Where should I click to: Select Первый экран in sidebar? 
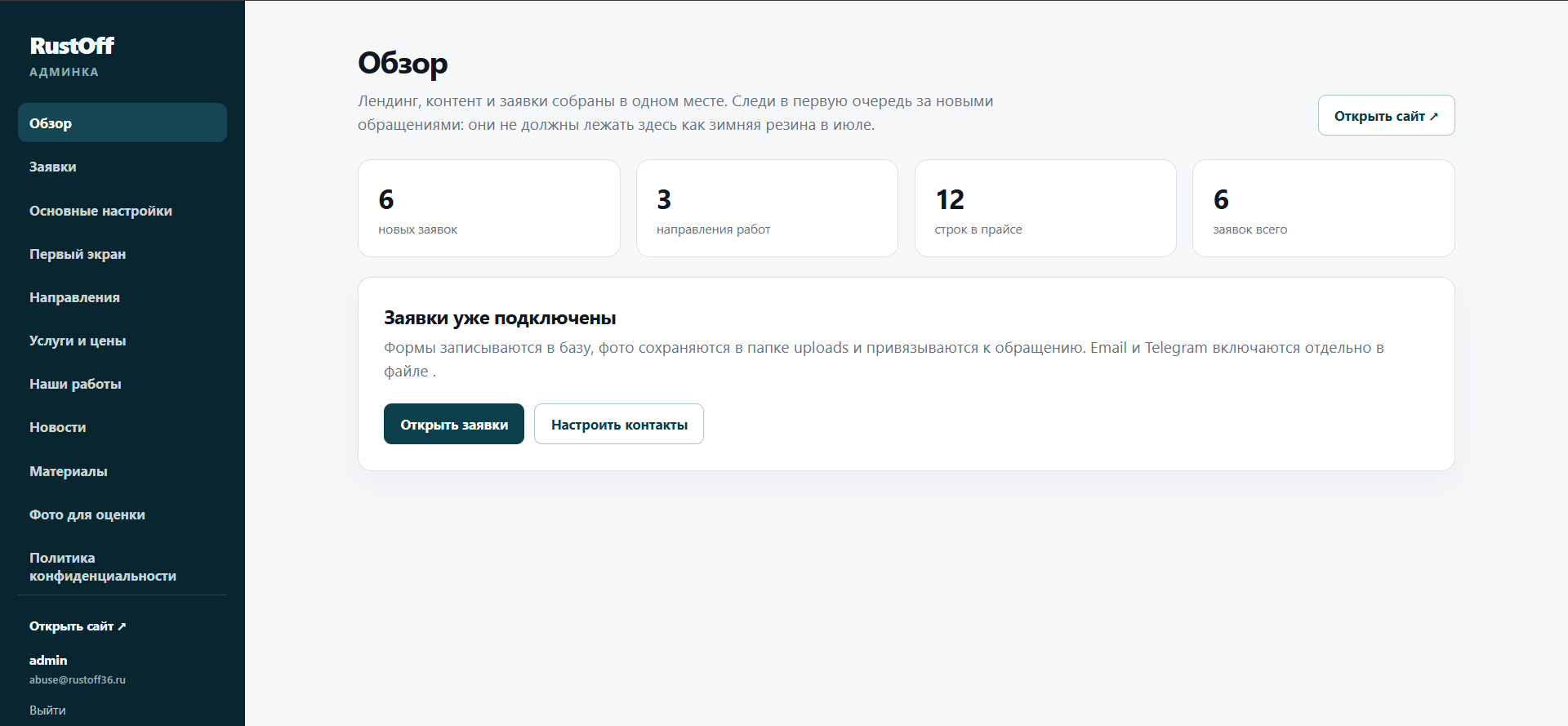[122, 254]
